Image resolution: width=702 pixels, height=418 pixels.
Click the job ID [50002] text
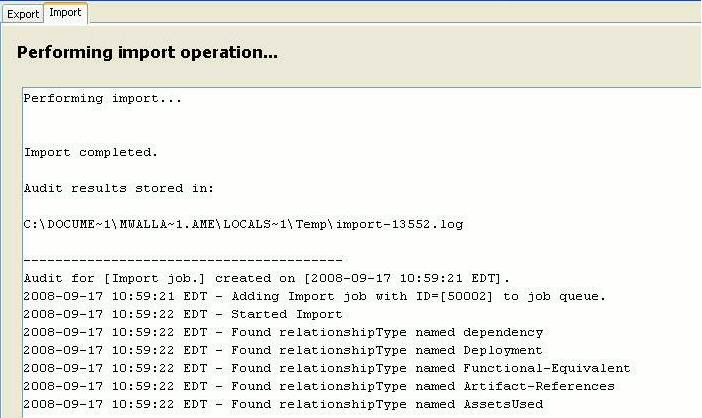point(466,296)
